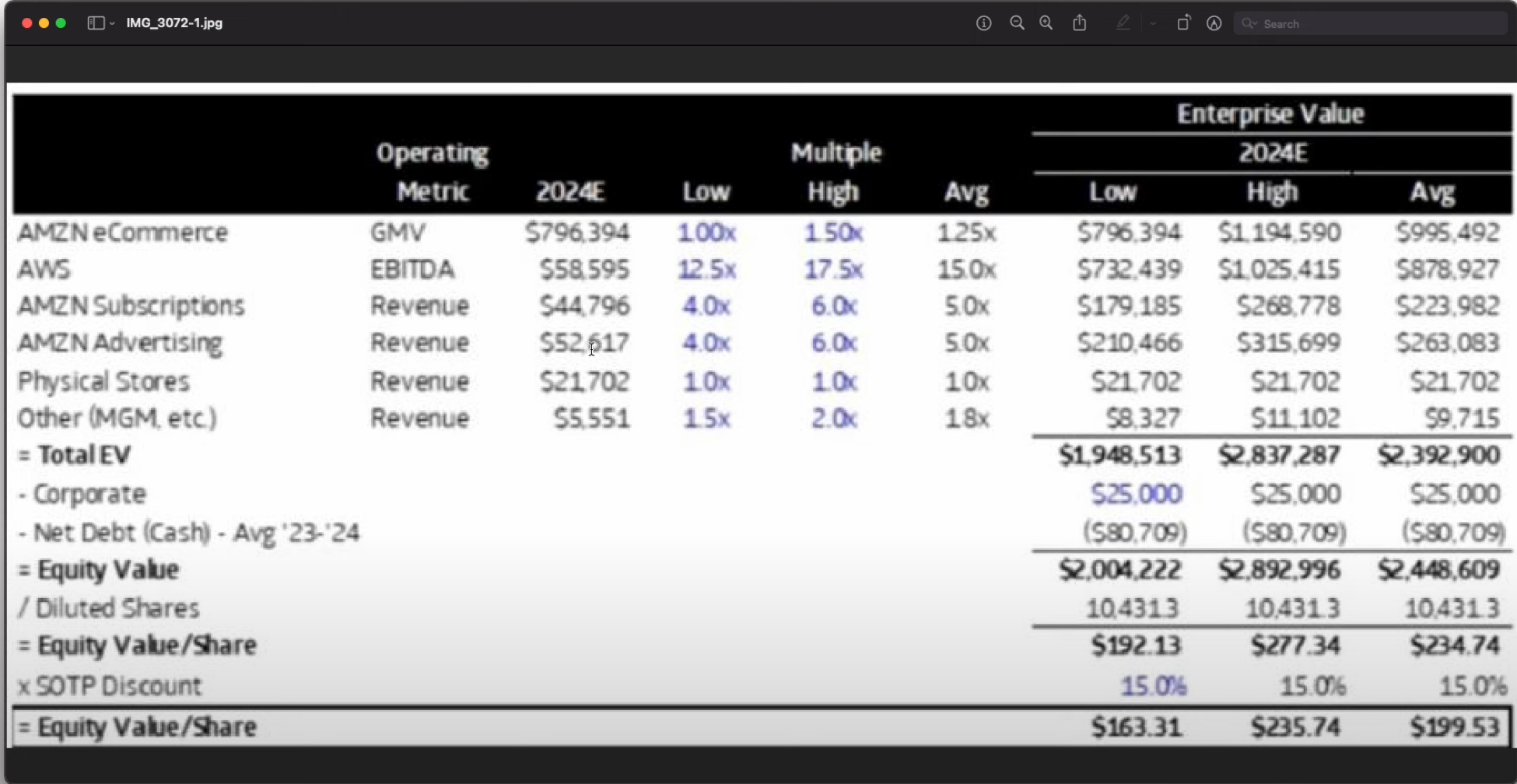
Task: Select the blue $25,000 Corporate value
Action: (1137, 494)
